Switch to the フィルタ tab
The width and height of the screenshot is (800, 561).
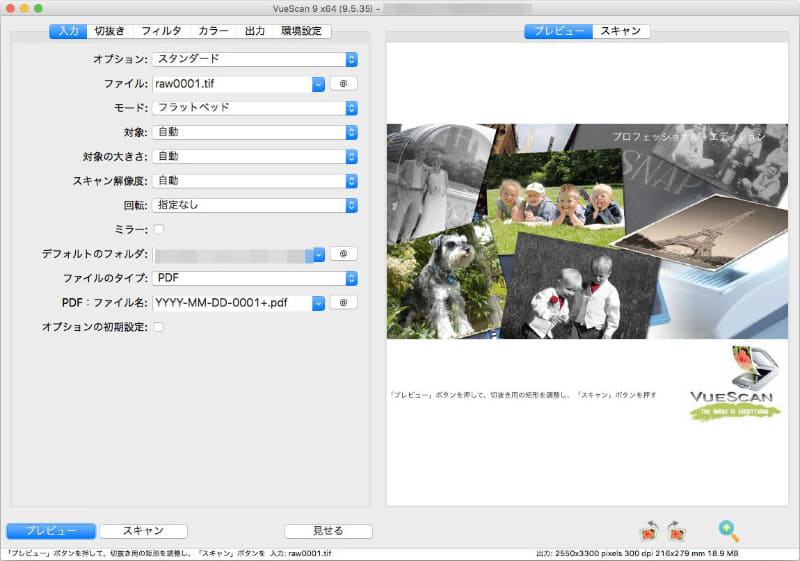pyautogui.click(x=161, y=31)
